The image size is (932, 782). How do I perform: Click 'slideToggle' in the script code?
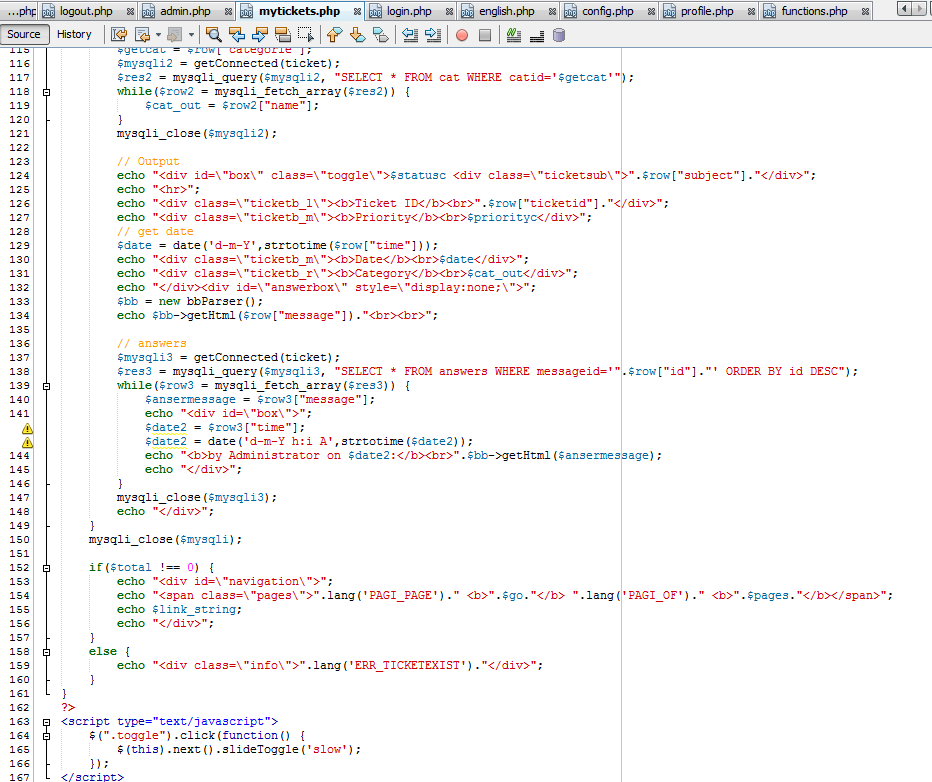pyautogui.click(x=260, y=749)
